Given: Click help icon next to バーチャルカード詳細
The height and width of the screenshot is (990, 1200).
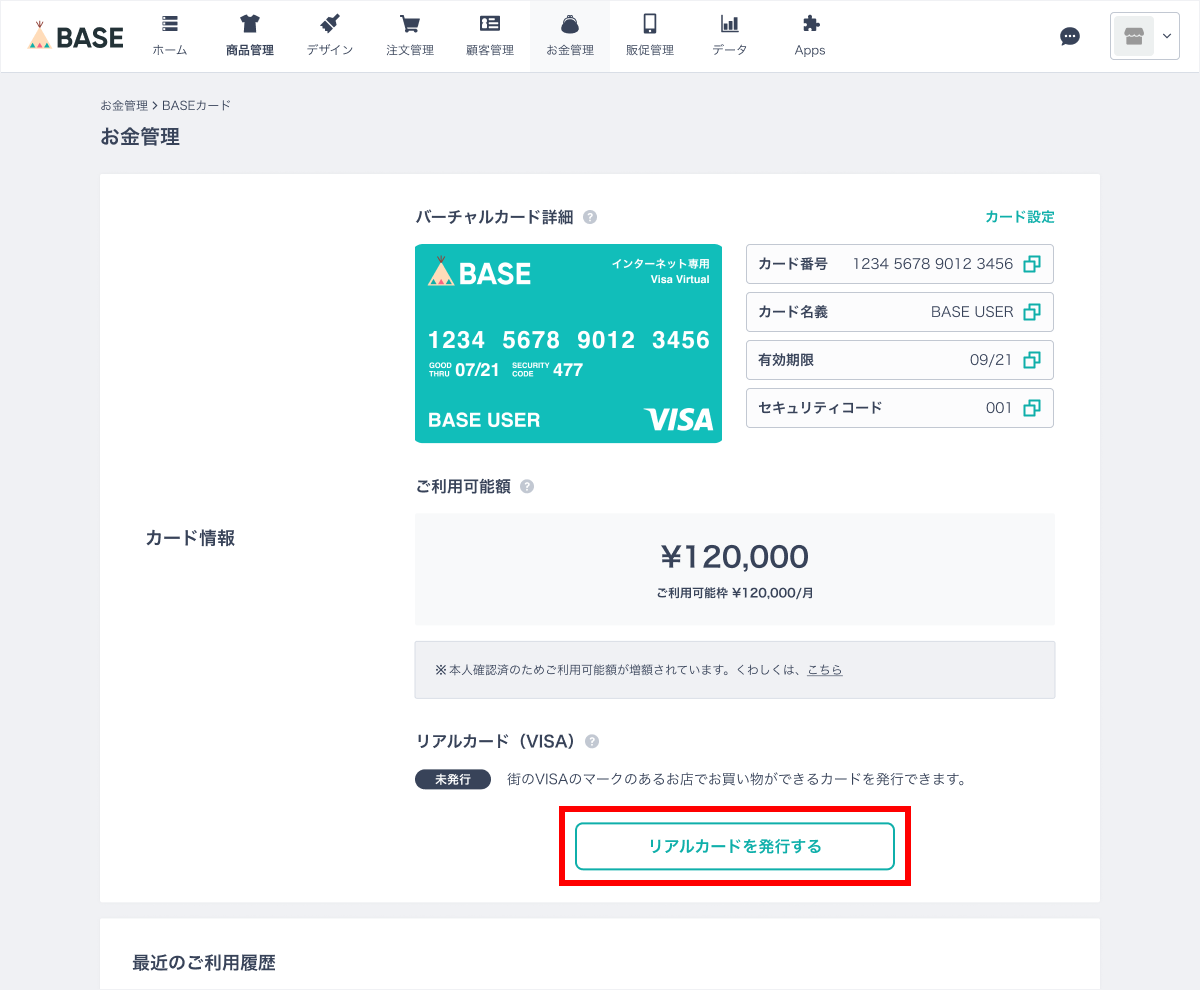Looking at the screenshot, I should [x=590, y=217].
